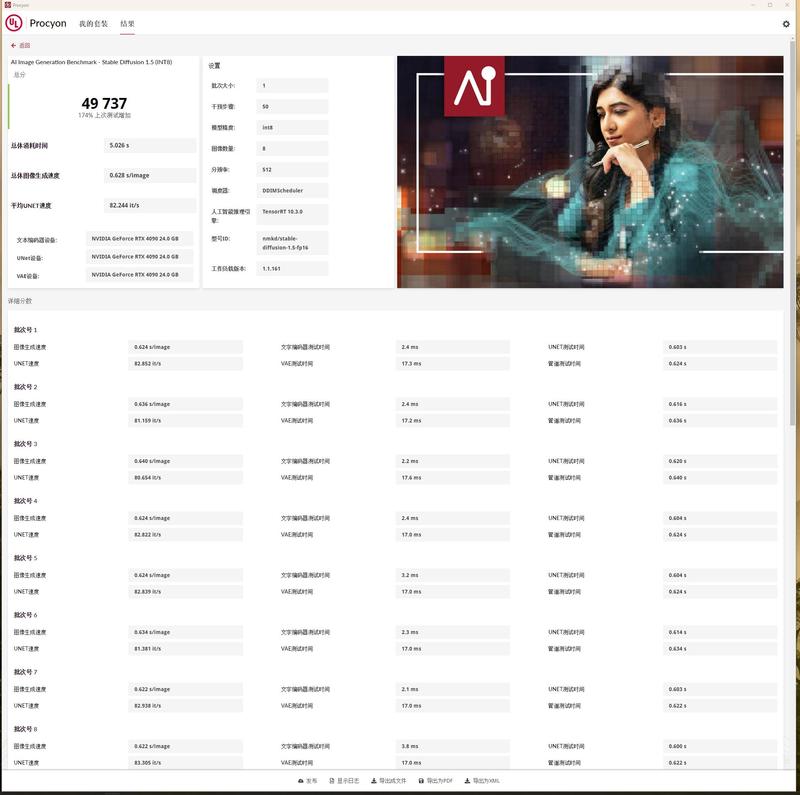Click VAE设备 RTX 4090 field
This screenshot has width=800, height=795.
(x=140, y=275)
